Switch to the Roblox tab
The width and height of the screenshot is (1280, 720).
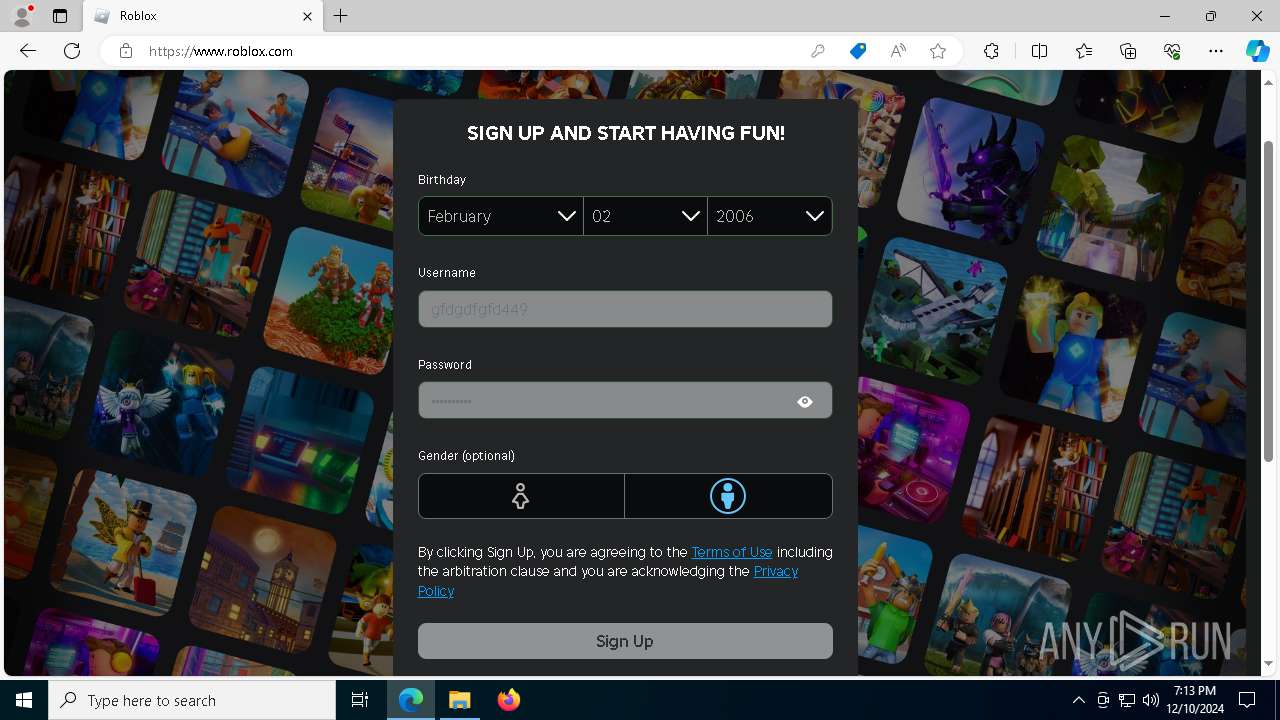click(203, 16)
